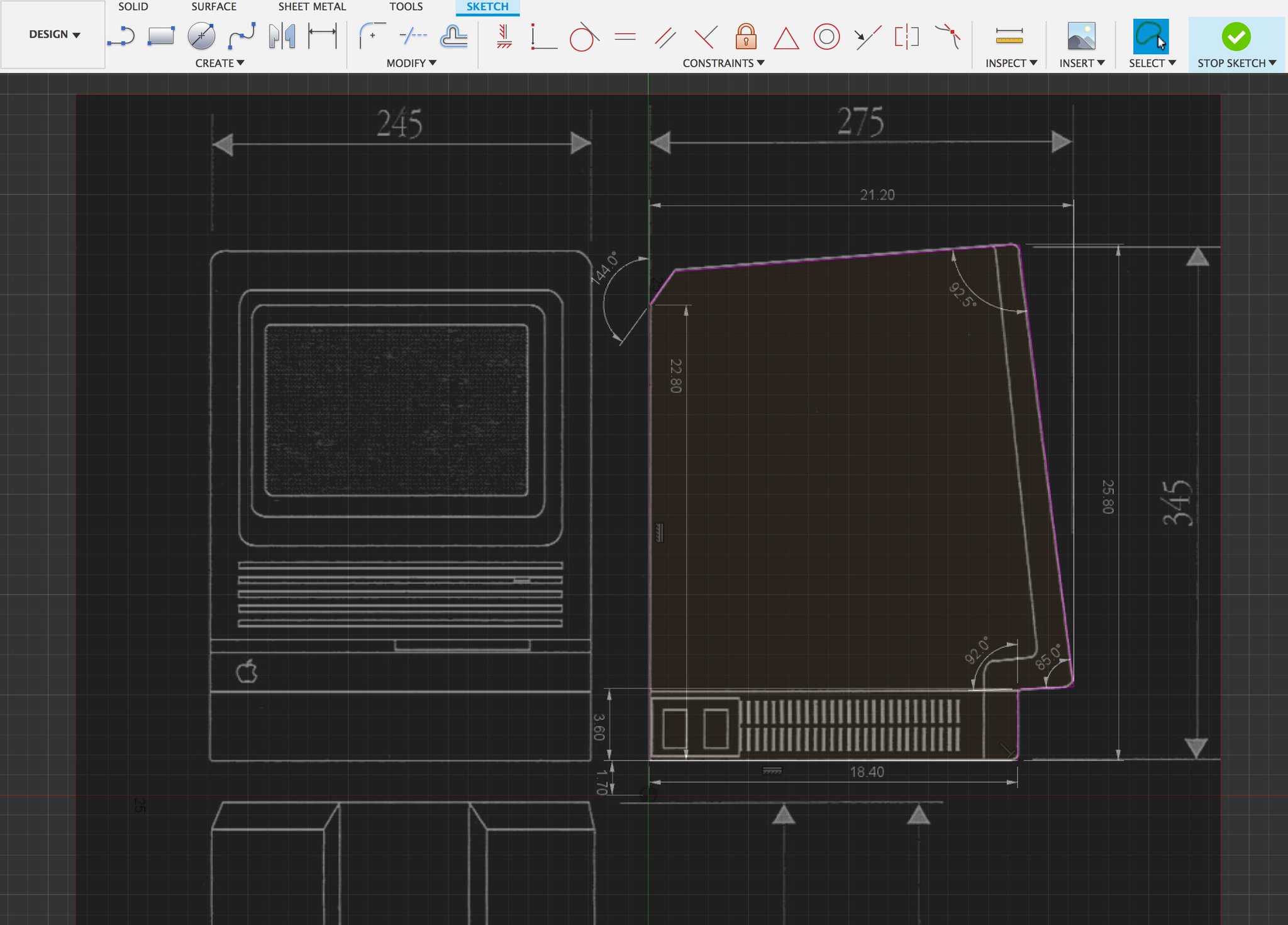Click the magenta top edge sketch line

point(843,257)
